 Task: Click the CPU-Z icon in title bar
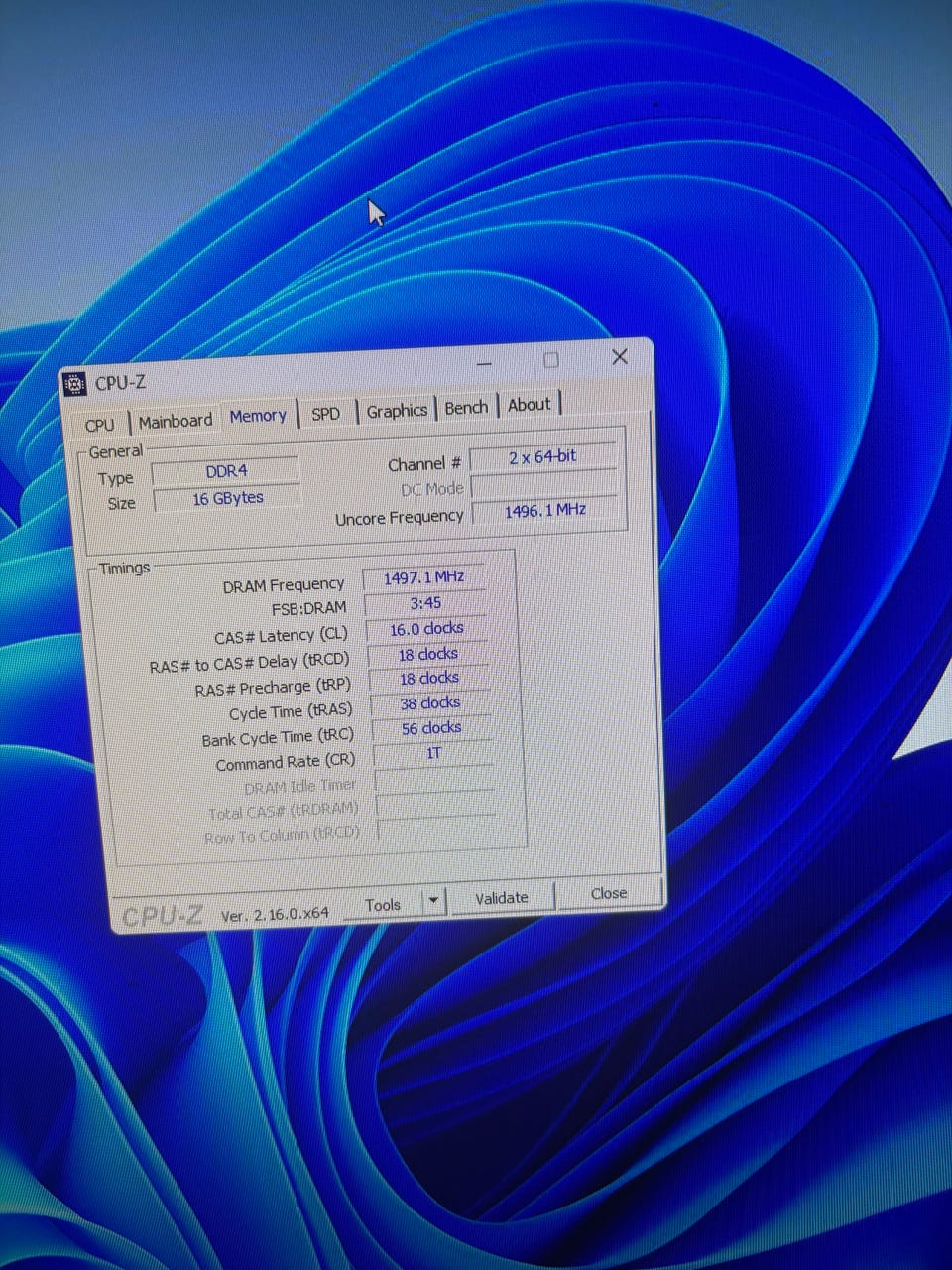pos(74,385)
